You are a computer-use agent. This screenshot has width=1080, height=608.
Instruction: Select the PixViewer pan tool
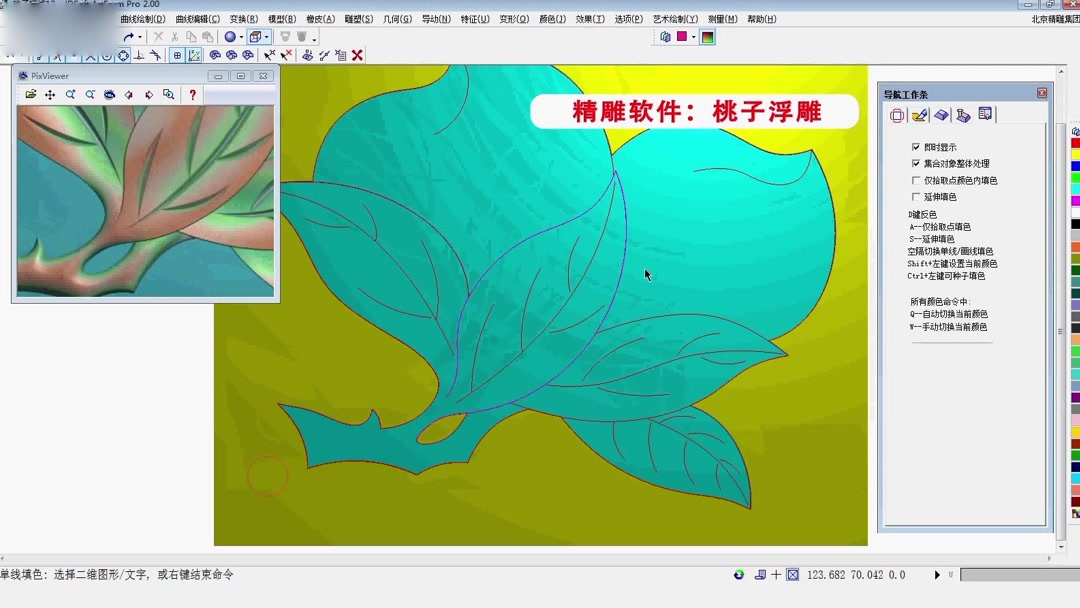pos(50,94)
